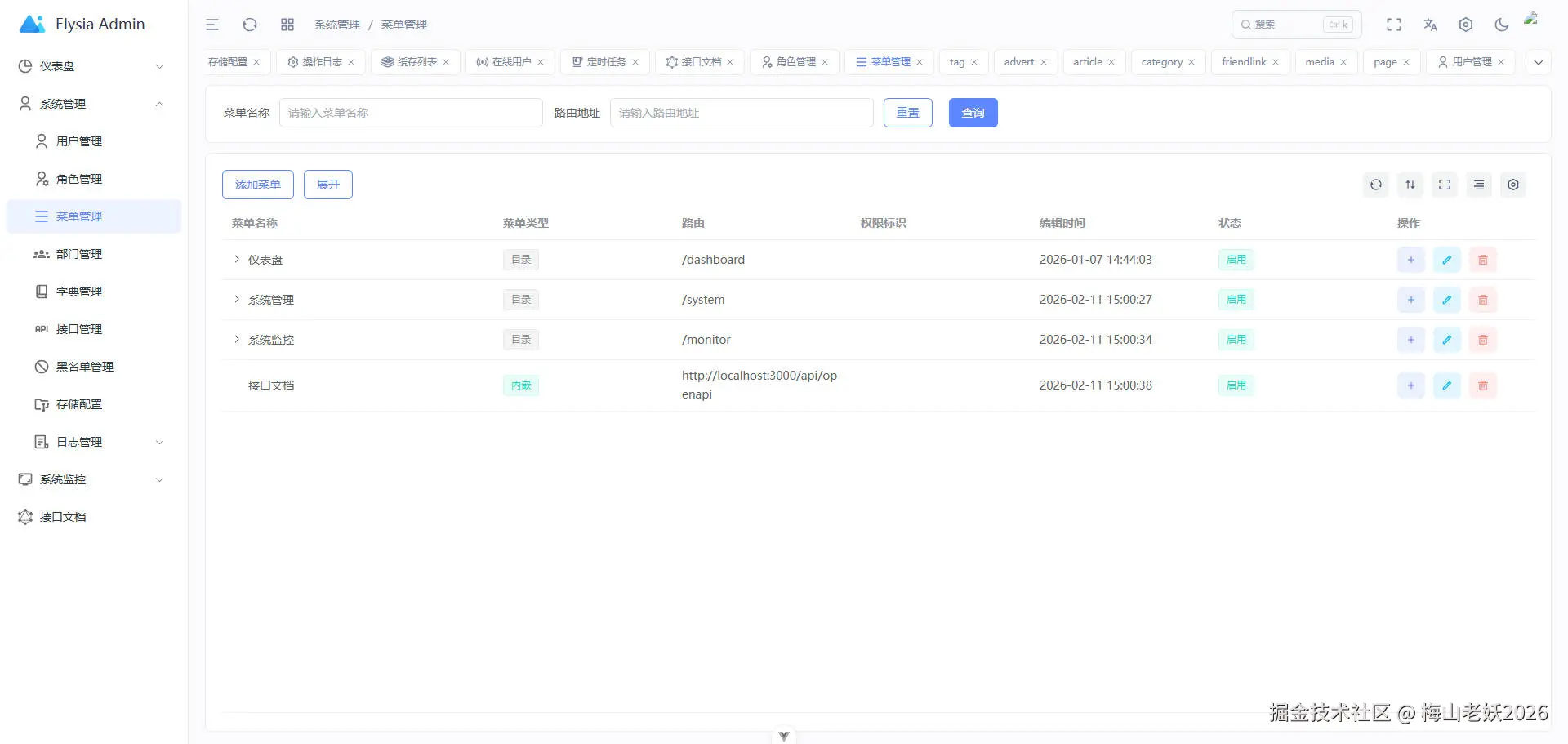The image size is (1568, 744).
Task: Open table column settings
Action: coord(1513,185)
